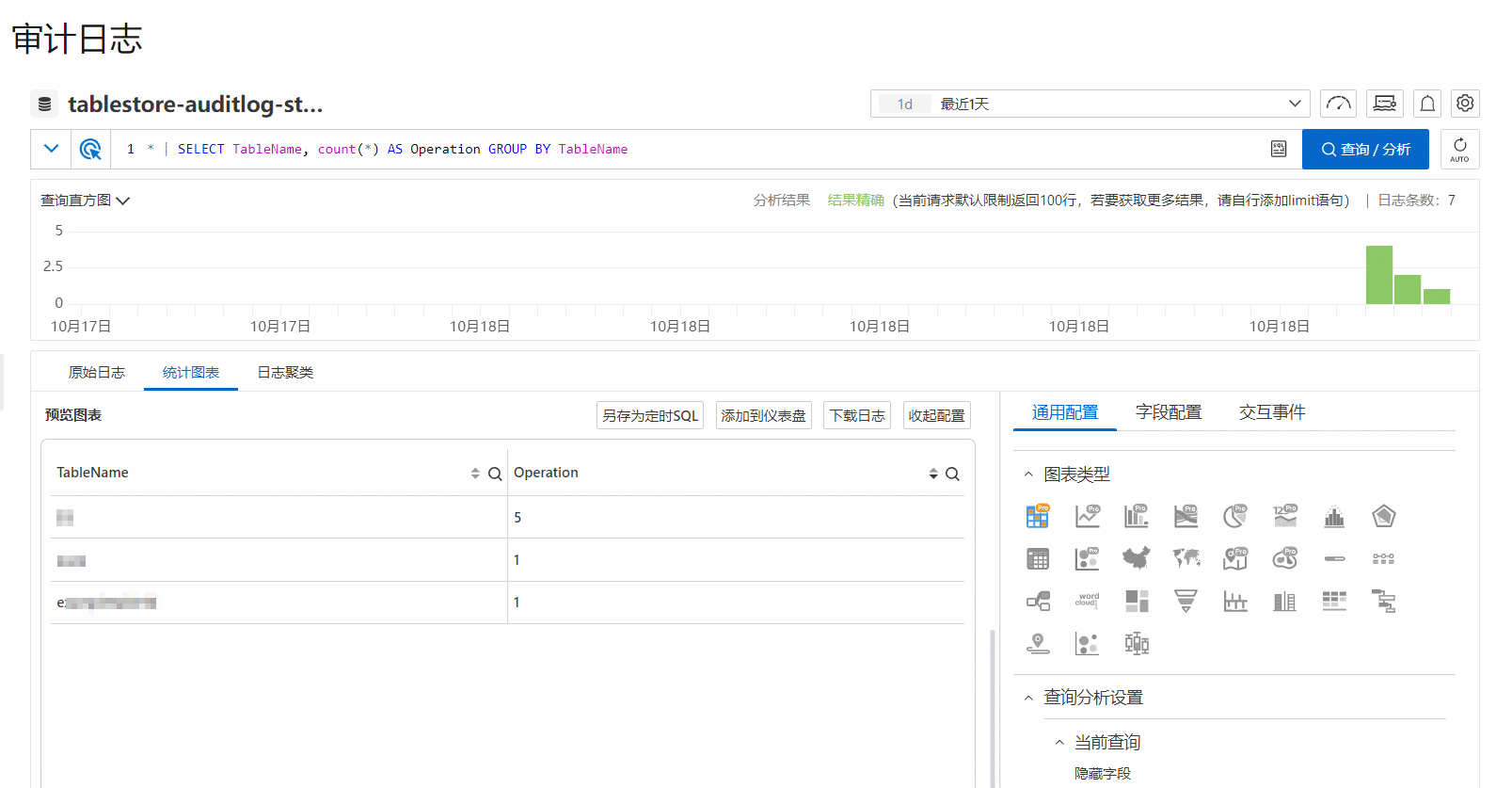Viewport: 1512px width, 788px height.
Task: Click the save search monitor icon
Action: (x=1385, y=103)
